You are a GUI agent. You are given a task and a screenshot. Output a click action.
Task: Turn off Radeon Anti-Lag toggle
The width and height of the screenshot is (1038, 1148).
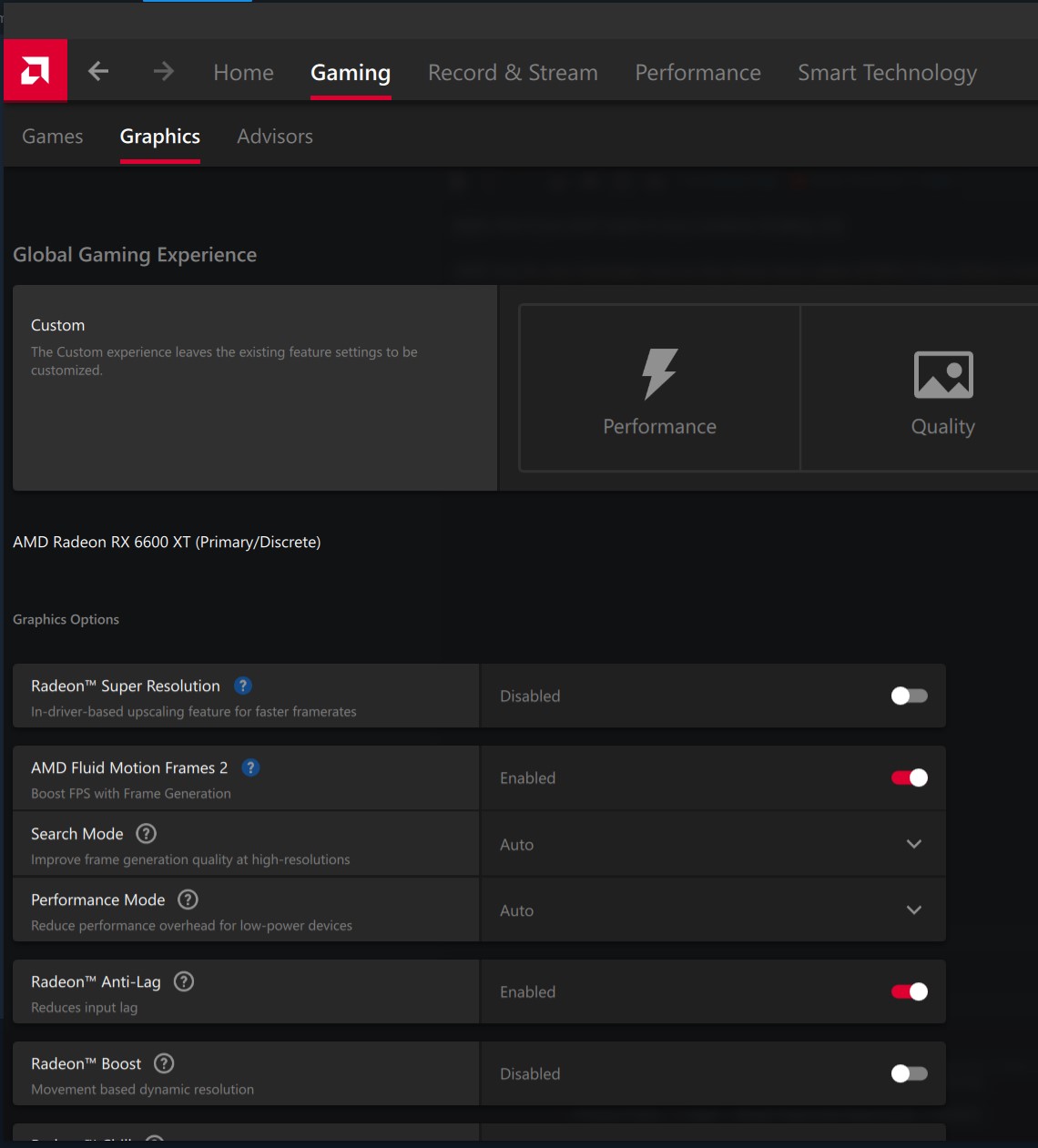click(x=909, y=991)
